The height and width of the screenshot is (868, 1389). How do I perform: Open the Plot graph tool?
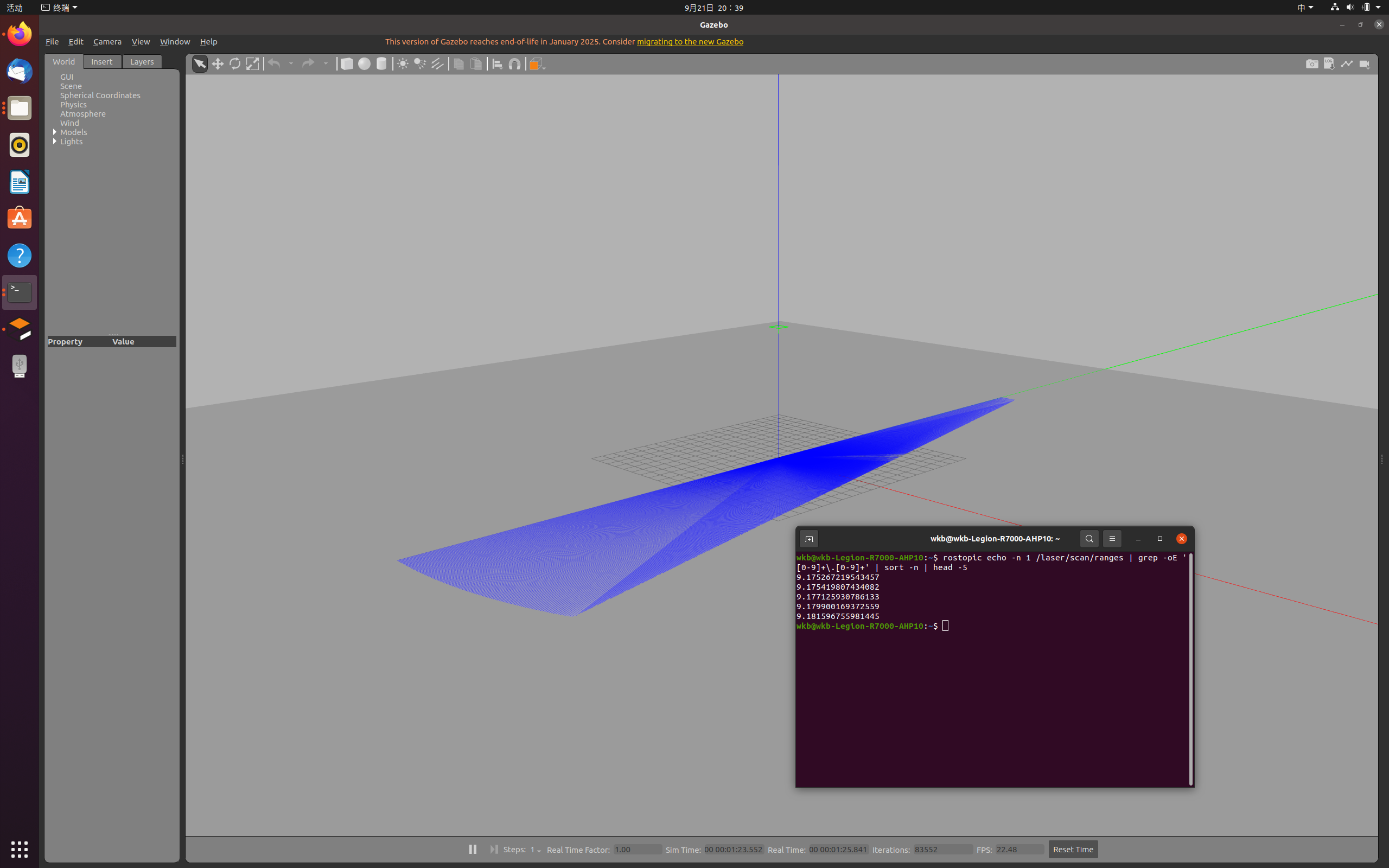(1347, 63)
